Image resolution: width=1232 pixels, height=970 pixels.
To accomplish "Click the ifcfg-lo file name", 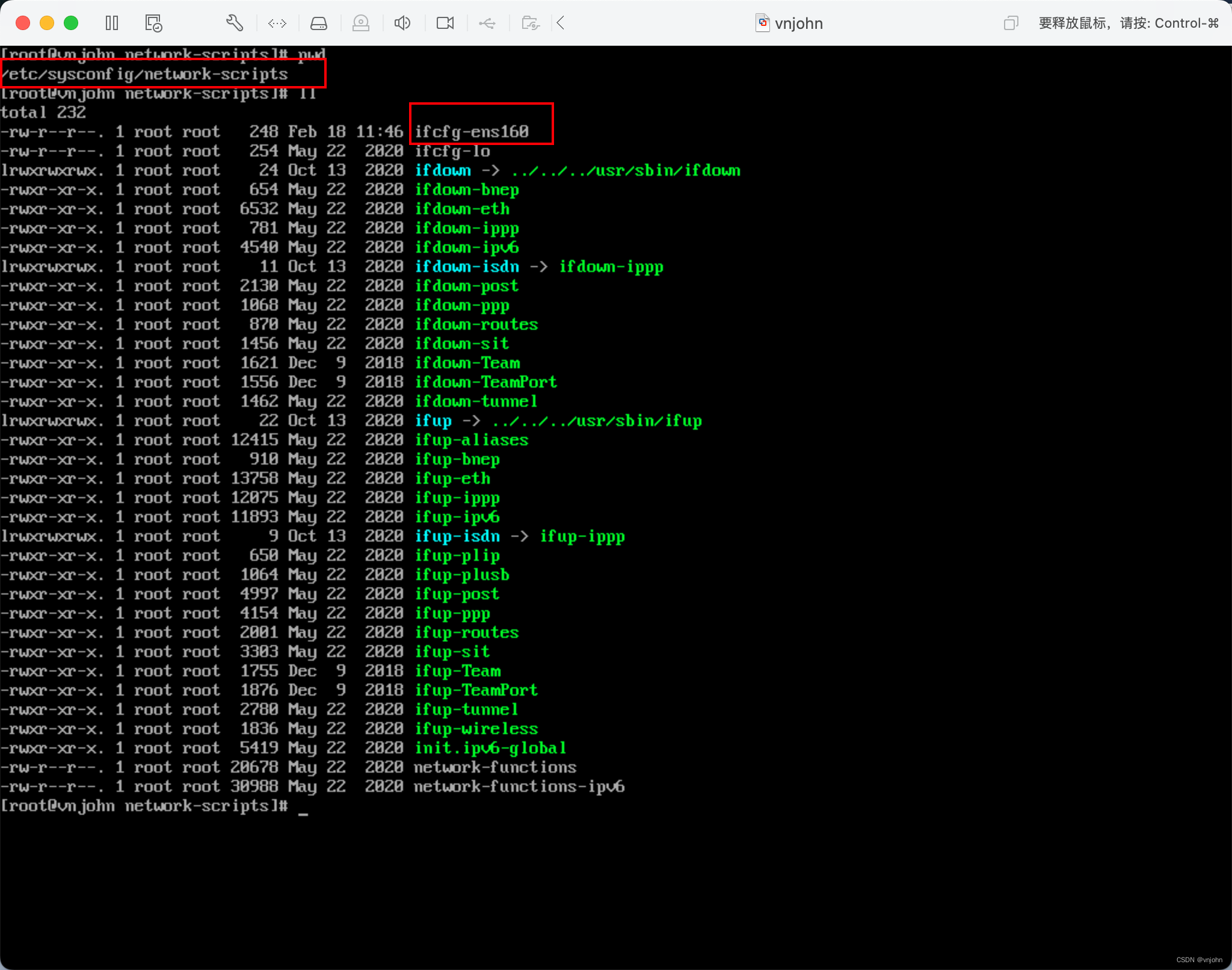I will point(452,151).
